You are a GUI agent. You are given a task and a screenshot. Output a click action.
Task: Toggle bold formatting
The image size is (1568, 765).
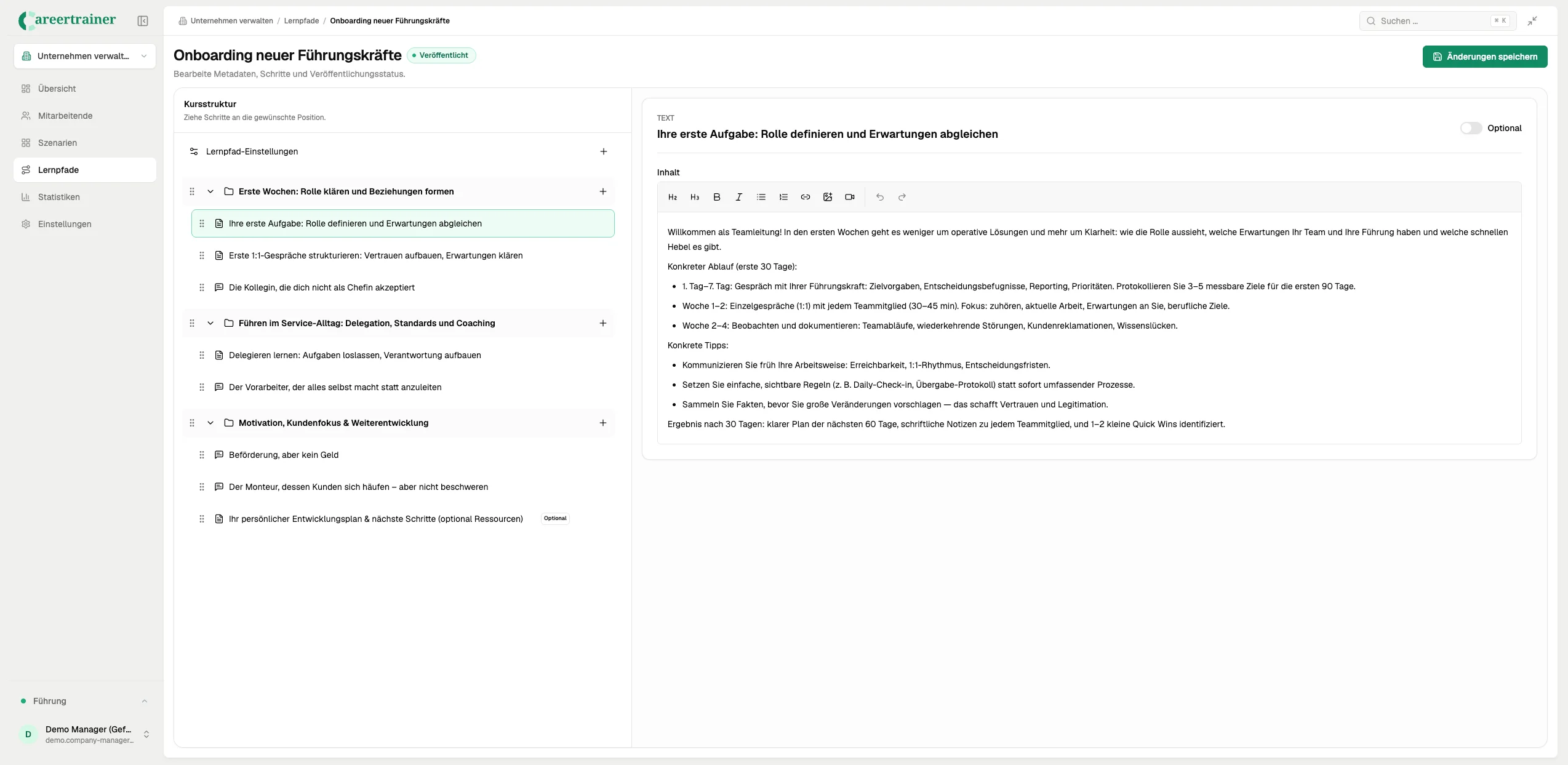(x=717, y=197)
